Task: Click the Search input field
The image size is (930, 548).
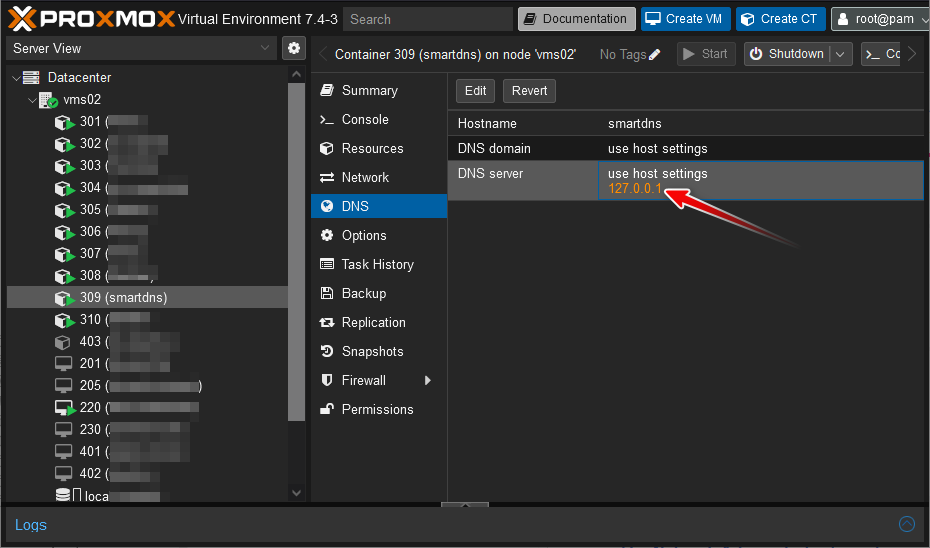Action: (x=427, y=19)
